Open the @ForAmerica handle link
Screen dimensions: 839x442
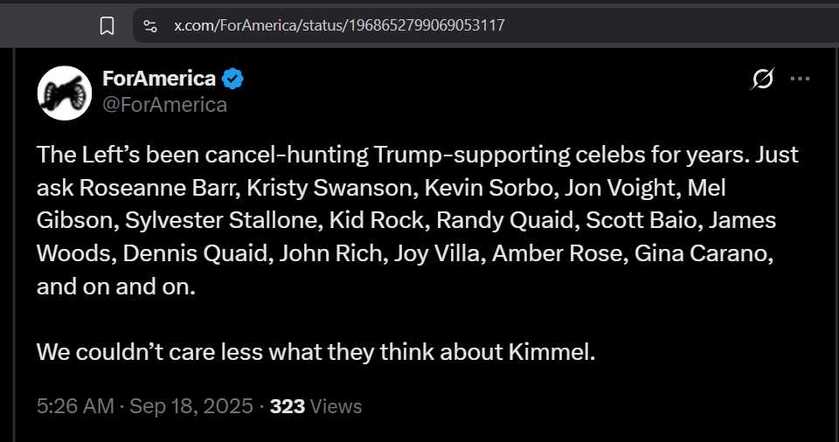pos(165,105)
